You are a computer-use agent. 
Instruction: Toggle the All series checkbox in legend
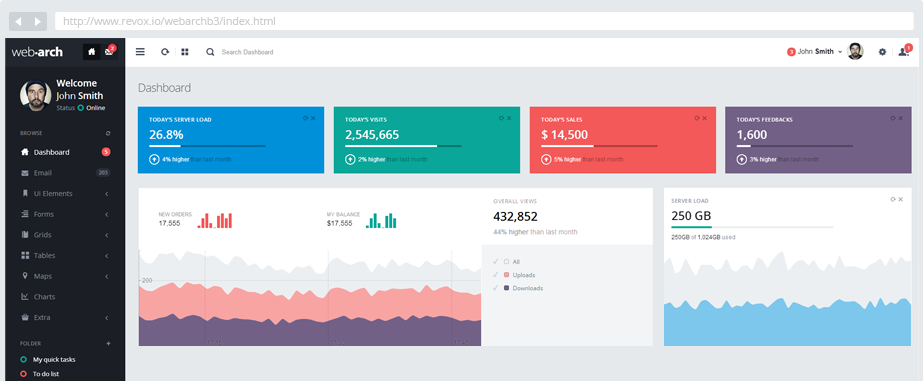coord(506,261)
